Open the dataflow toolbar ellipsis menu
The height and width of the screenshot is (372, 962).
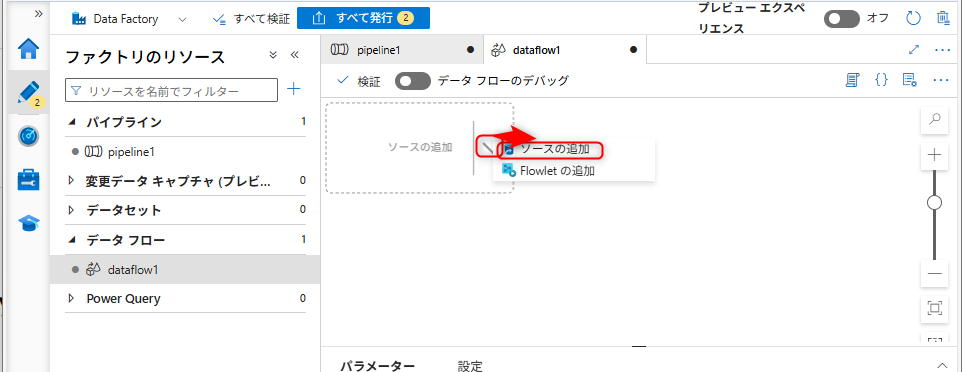point(941,80)
